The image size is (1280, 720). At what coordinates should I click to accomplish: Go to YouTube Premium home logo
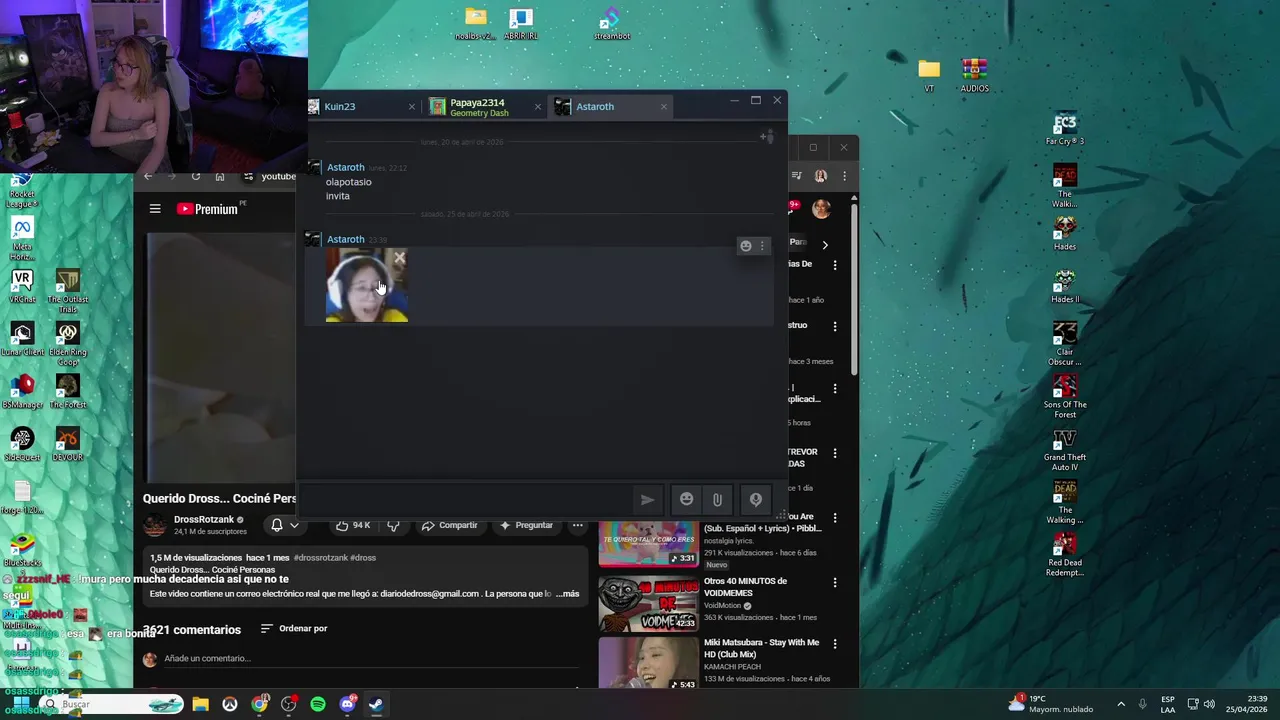207,209
